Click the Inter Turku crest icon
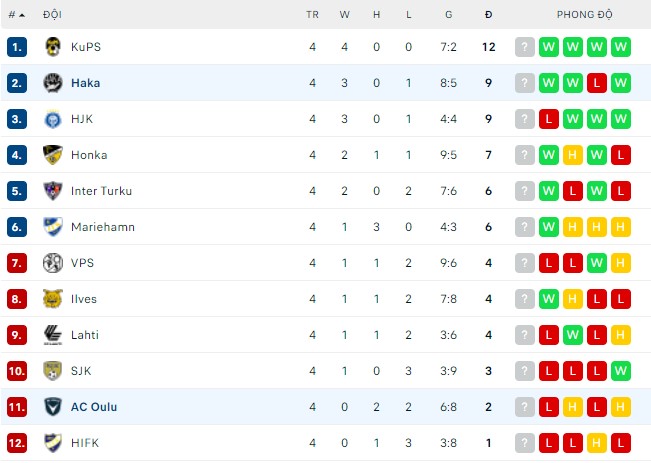Viewport: 651px width, 463px height. coord(53,191)
